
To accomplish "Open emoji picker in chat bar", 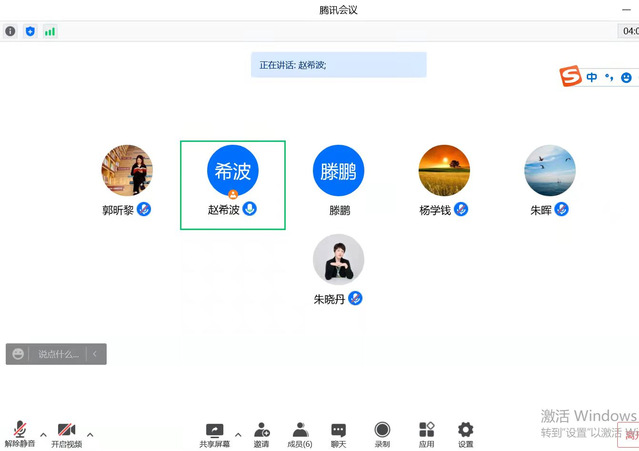I will click(18, 354).
